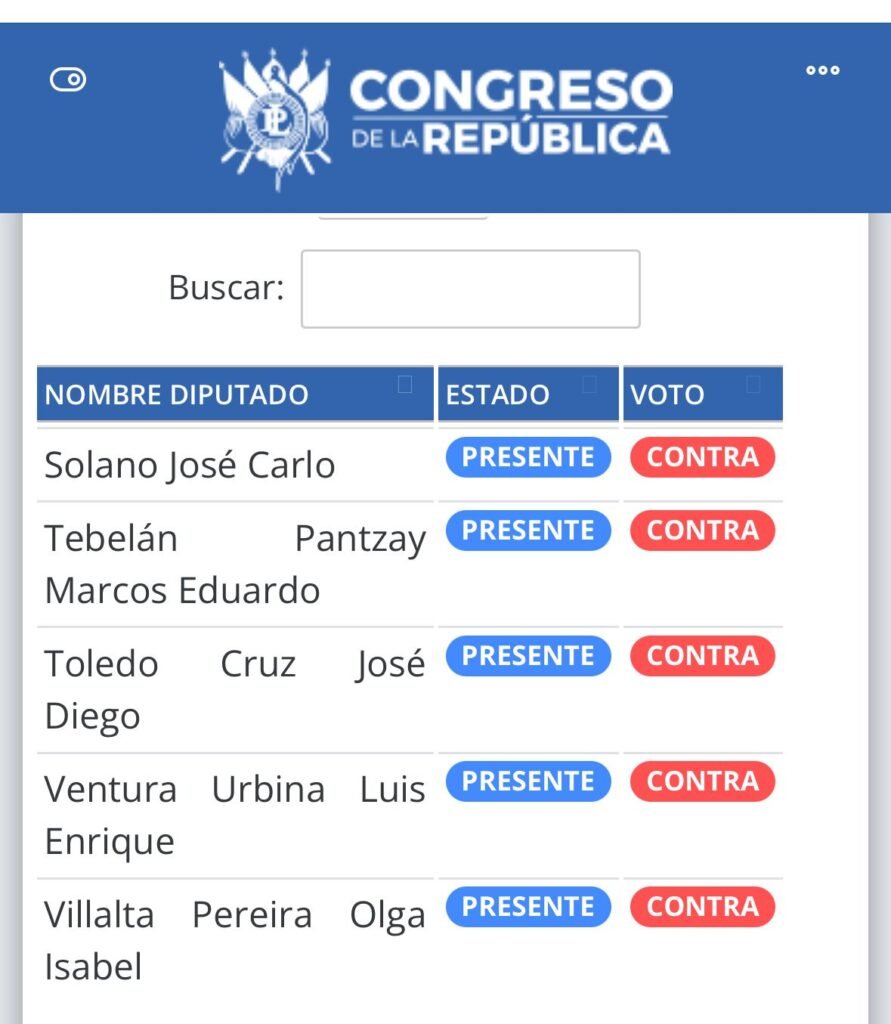Click the sort icon in Nombre Diputado column
The image size is (891, 1024).
(x=405, y=384)
